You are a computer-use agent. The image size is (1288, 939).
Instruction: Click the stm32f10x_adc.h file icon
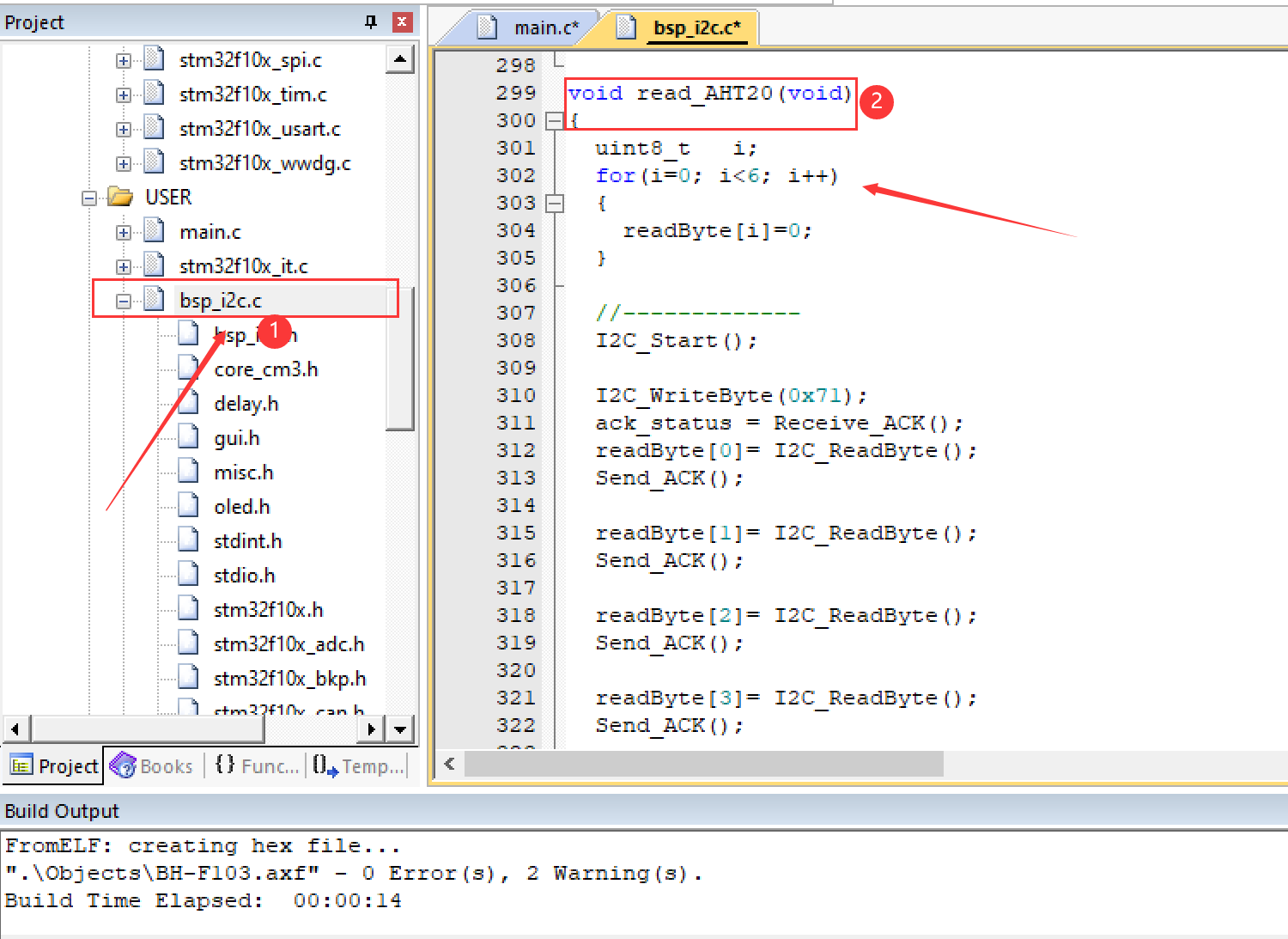coord(189,643)
